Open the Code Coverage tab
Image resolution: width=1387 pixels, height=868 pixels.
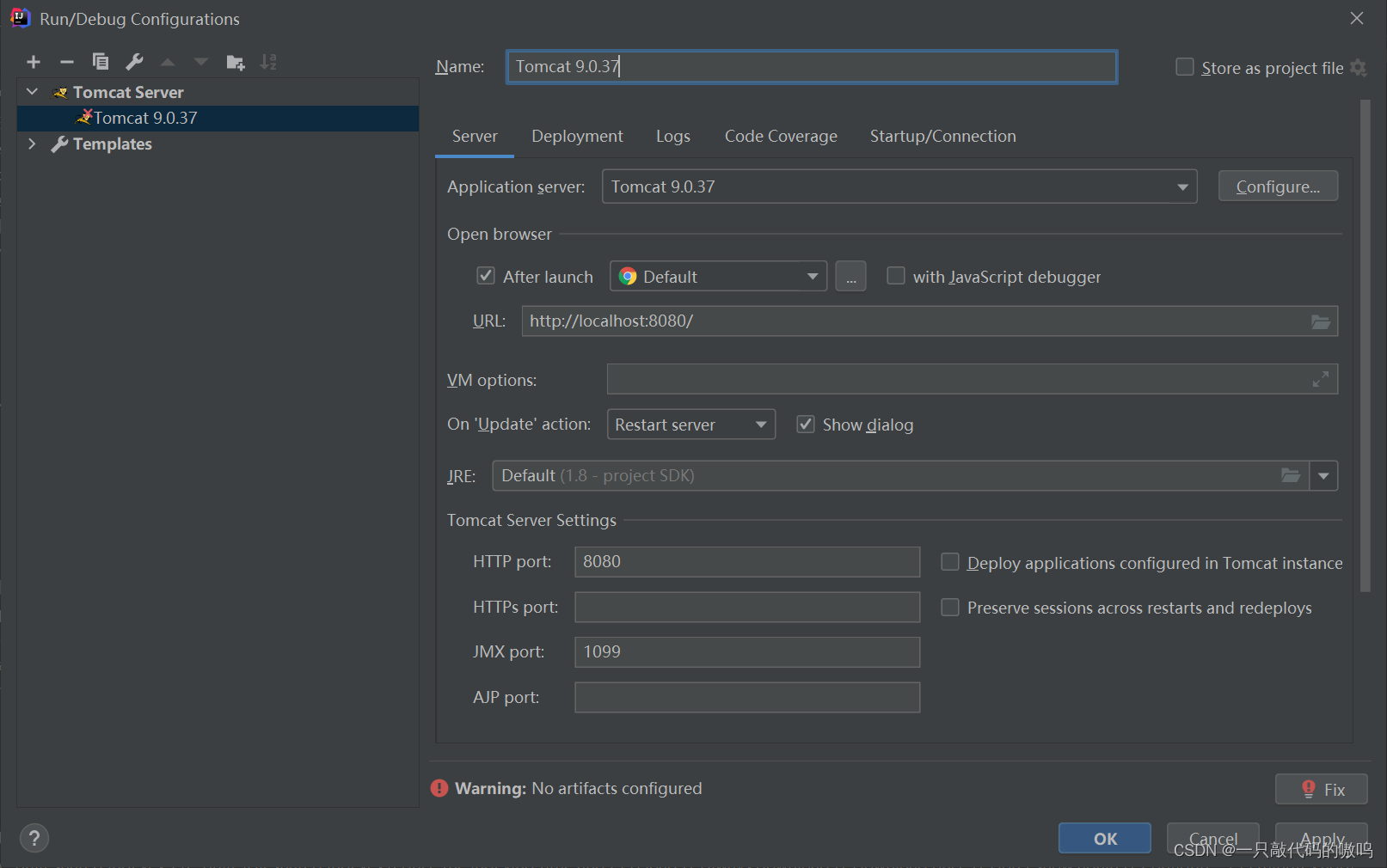781,136
